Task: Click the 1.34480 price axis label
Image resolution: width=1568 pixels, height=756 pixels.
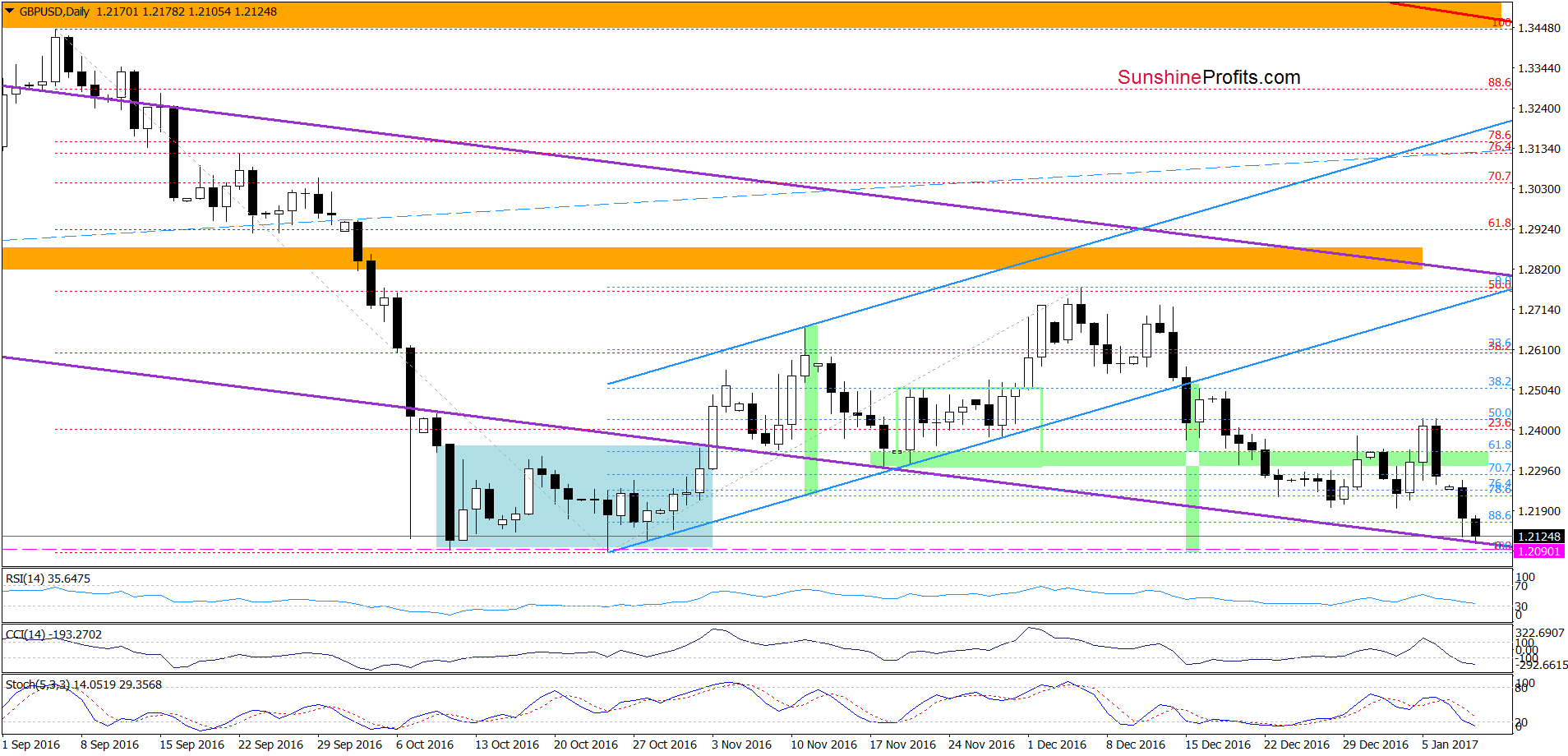Action: pyautogui.click(x=1538, y=28)
